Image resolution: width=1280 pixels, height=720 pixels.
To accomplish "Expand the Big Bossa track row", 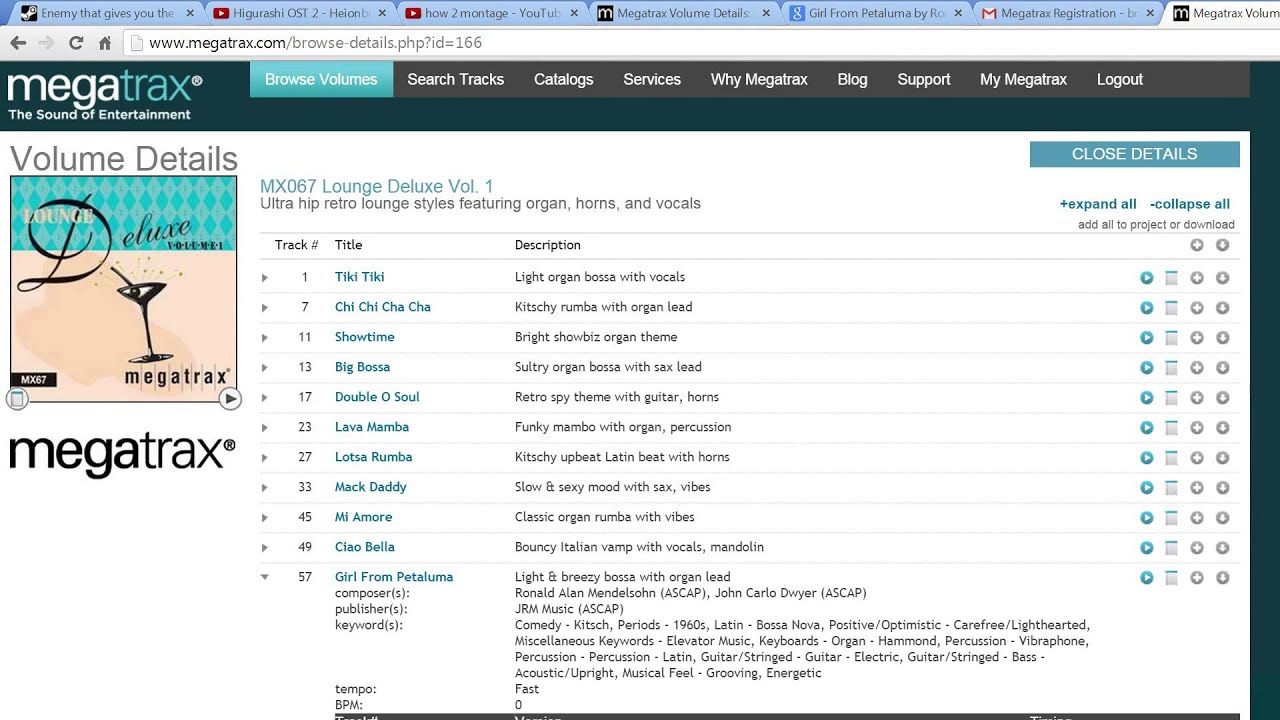I will 265,368.
